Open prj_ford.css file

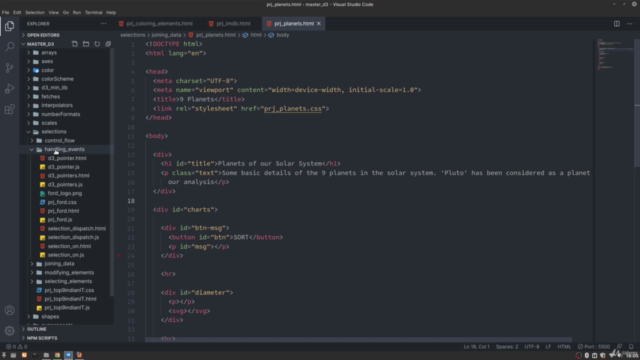[62, 202]
